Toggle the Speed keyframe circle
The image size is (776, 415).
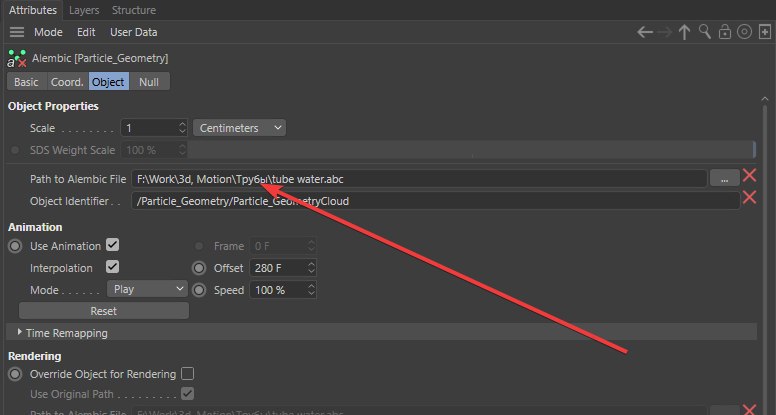(199, 290)
